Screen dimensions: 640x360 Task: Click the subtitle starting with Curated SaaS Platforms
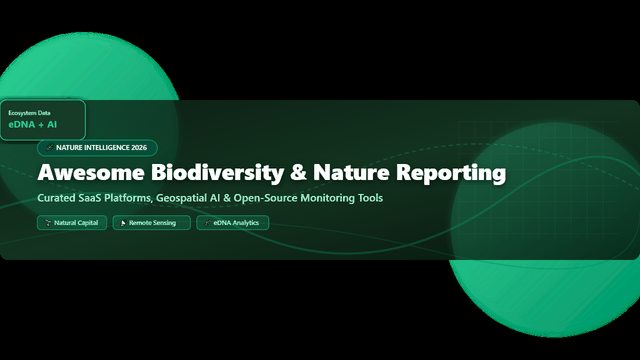210,198
